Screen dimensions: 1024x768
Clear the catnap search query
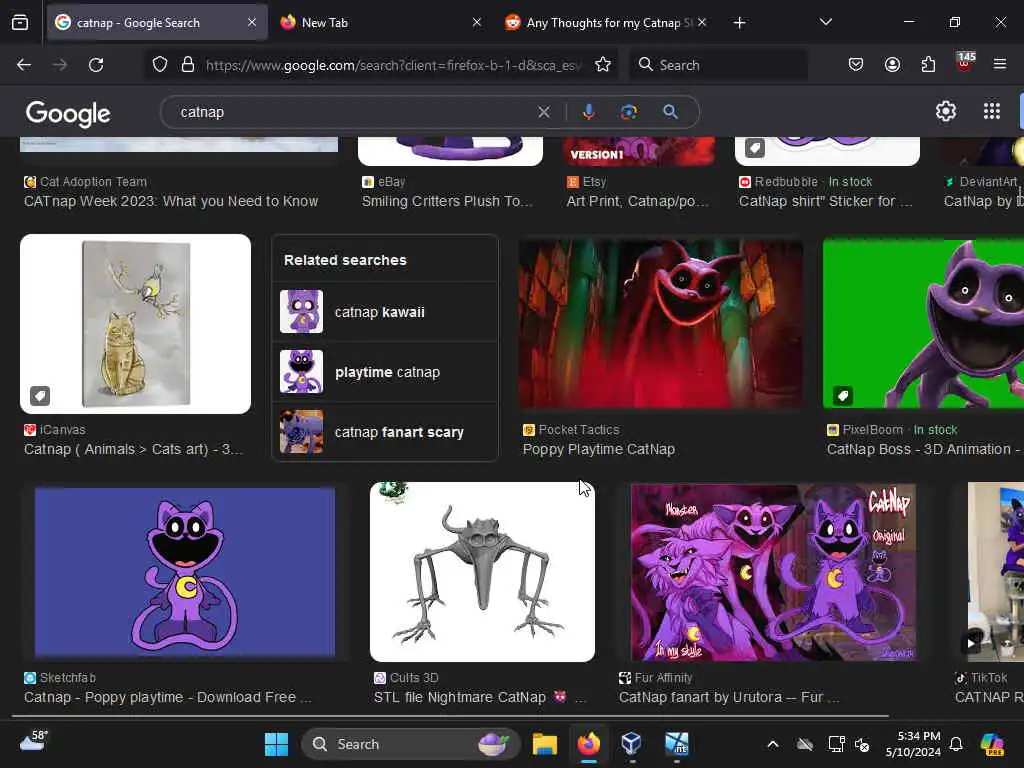click(543, 112)
